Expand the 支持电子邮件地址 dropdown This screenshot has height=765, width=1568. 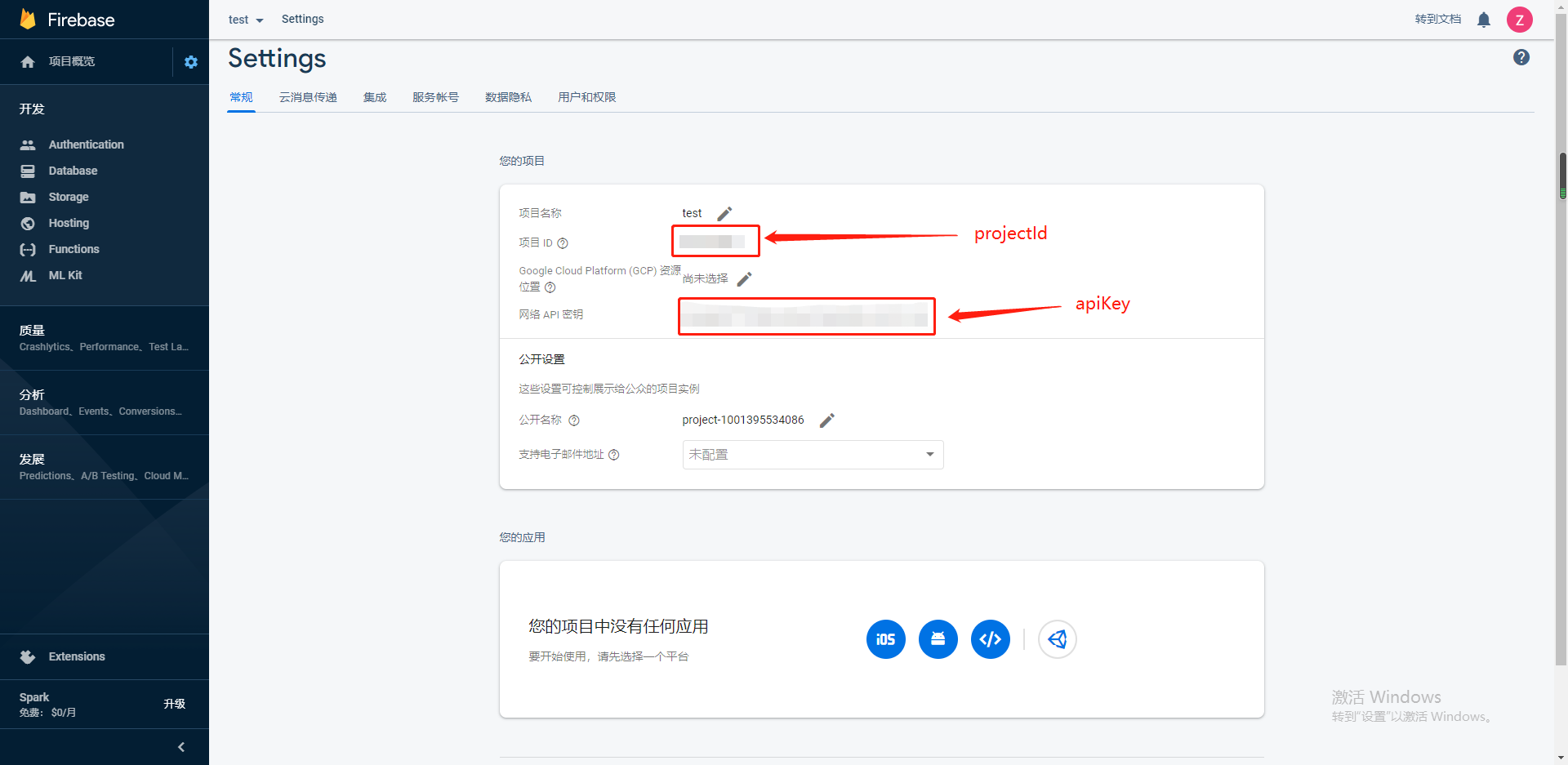click(929, 454)
